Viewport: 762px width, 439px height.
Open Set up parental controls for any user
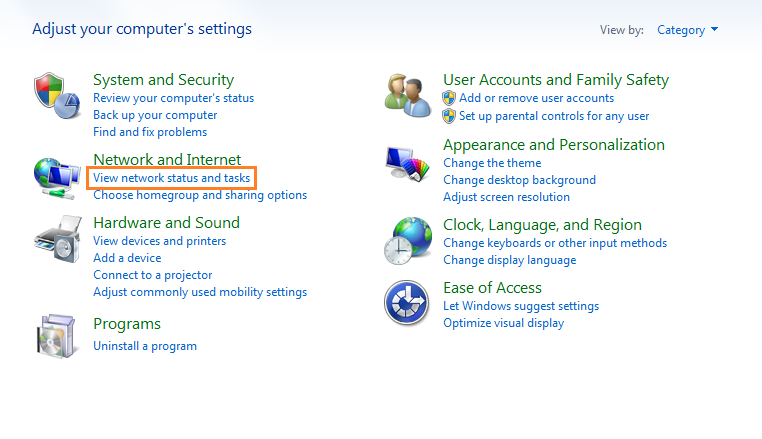coord(554,116)
